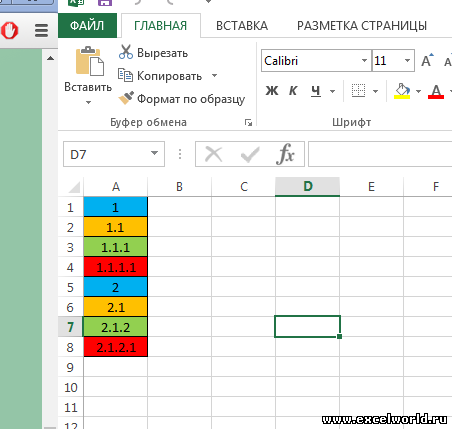This screenshot has height=429, width=452.
Task: Open the font size 11 dropdown
Action: pyautogui.click(x=407, y=61)
